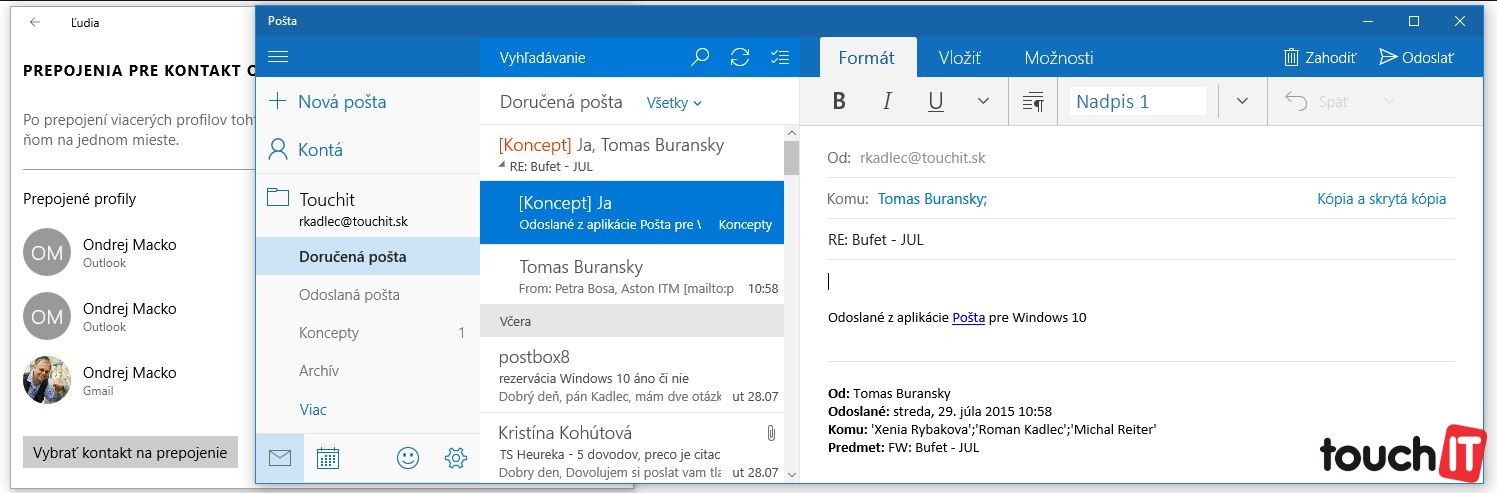Open settings gear icon
The image size is (1497, 493).
click(x=456, y=458)
